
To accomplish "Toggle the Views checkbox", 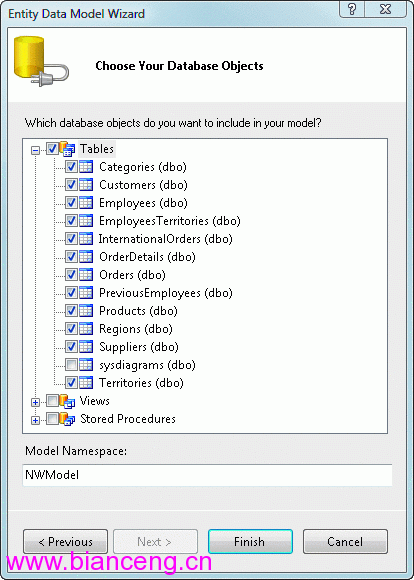I will point(52,401).
